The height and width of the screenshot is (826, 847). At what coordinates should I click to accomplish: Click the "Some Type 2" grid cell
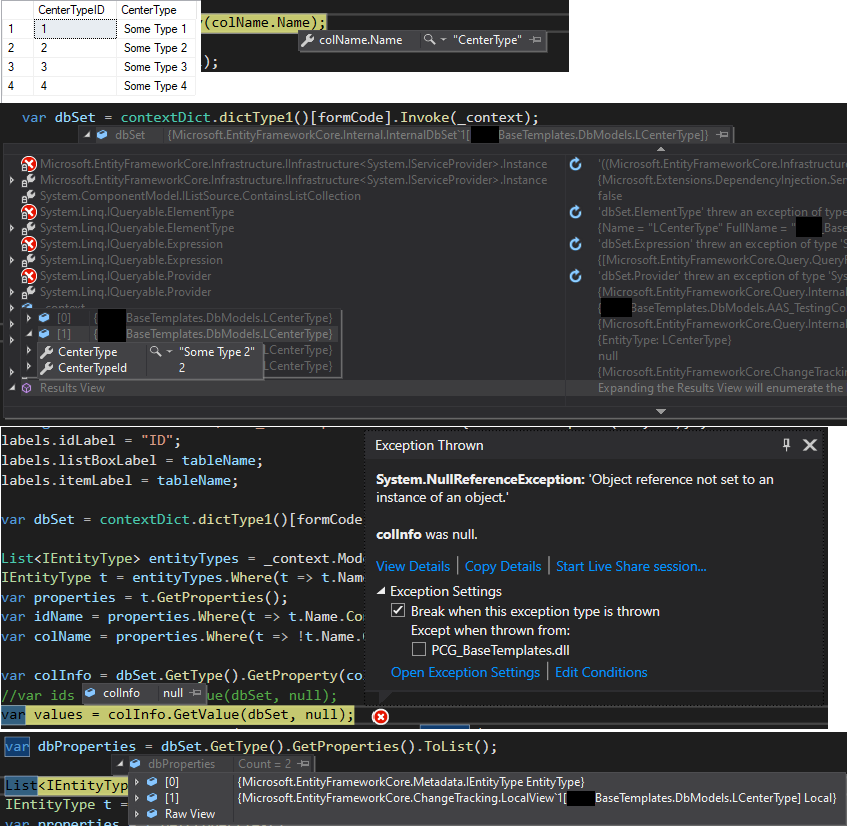[x=156, y=48]
